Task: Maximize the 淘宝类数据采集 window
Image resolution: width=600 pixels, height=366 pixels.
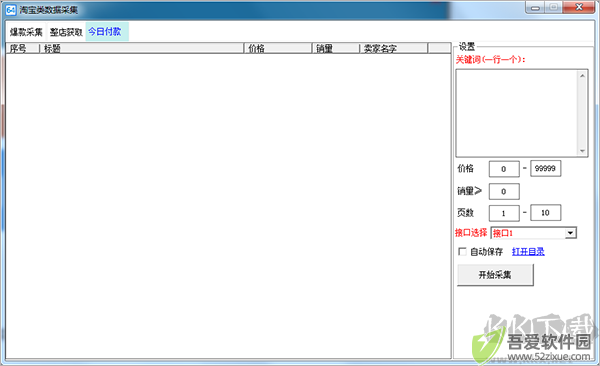Action: click(553, 7)
